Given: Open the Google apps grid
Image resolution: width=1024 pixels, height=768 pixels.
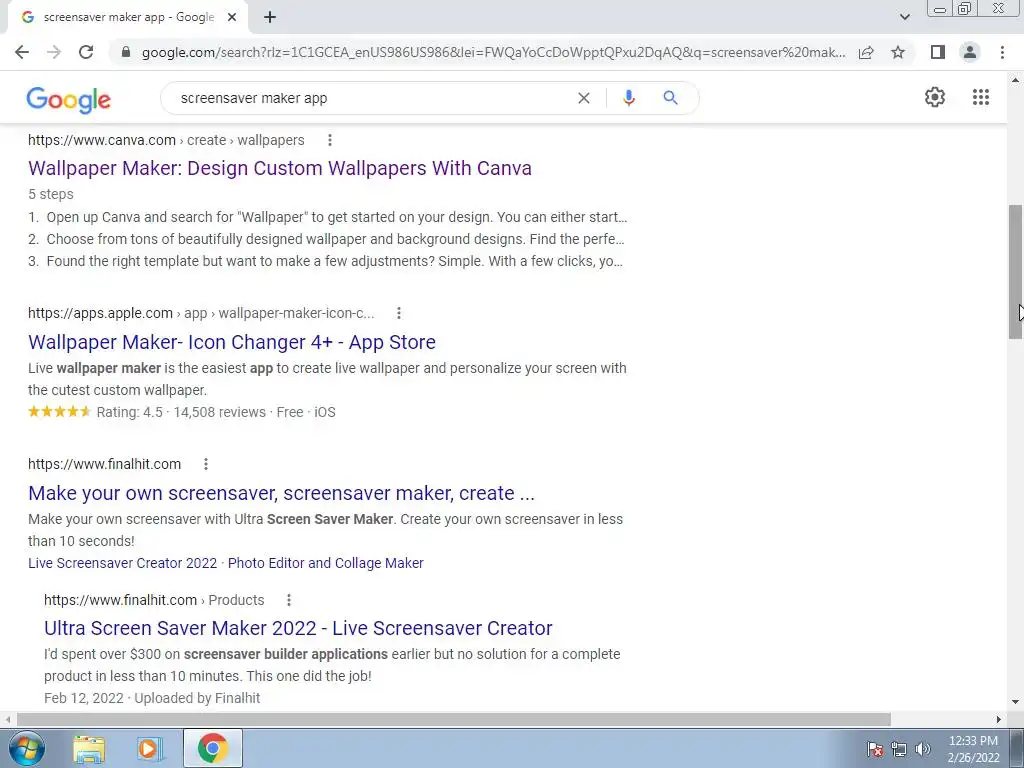Looking at the screenshot, I should 980,97.
